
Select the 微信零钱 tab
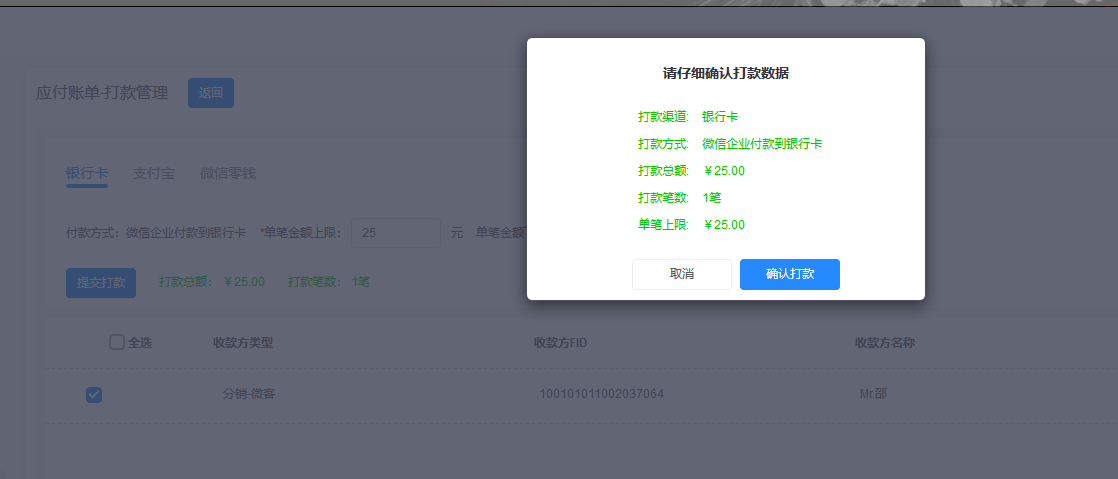227,173
